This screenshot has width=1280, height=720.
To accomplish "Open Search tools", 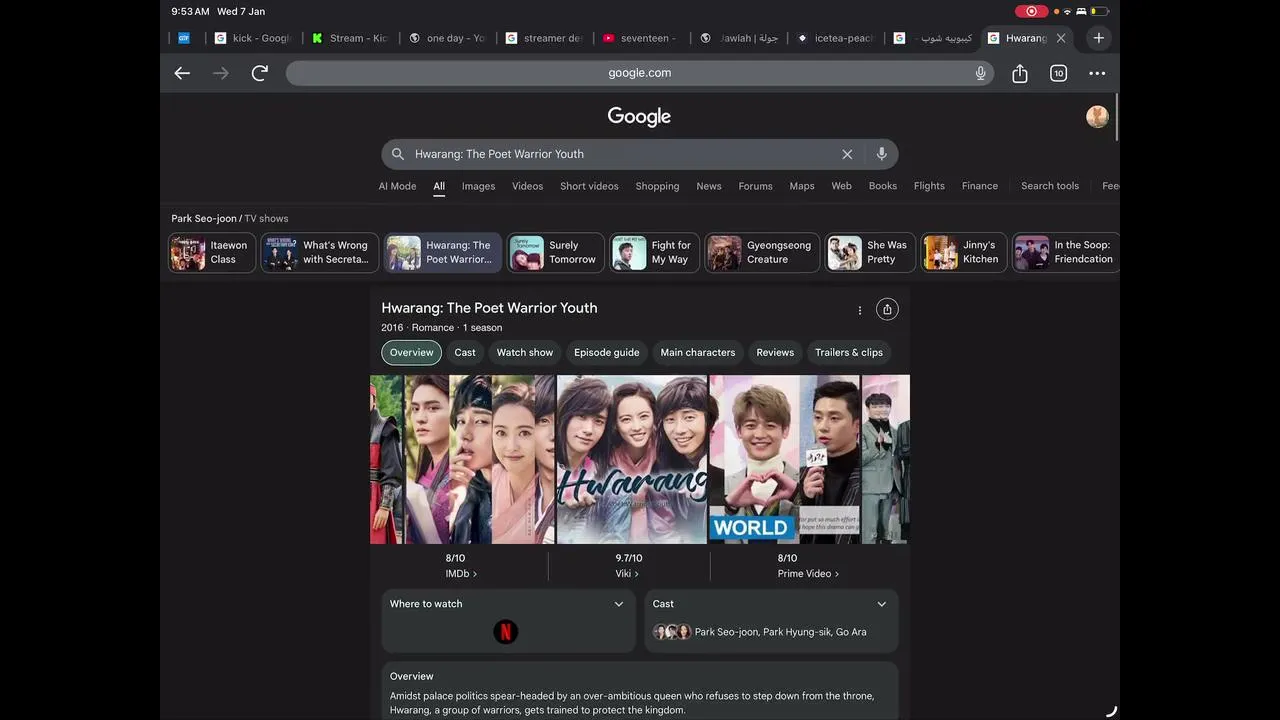I will (x=1050, y=186).
